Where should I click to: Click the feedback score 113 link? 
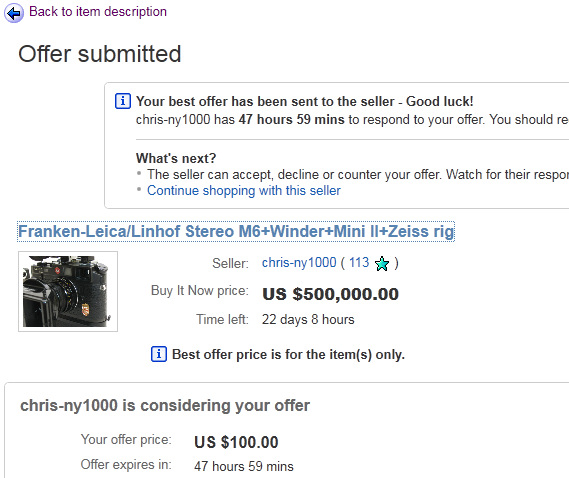coord(359,262)
